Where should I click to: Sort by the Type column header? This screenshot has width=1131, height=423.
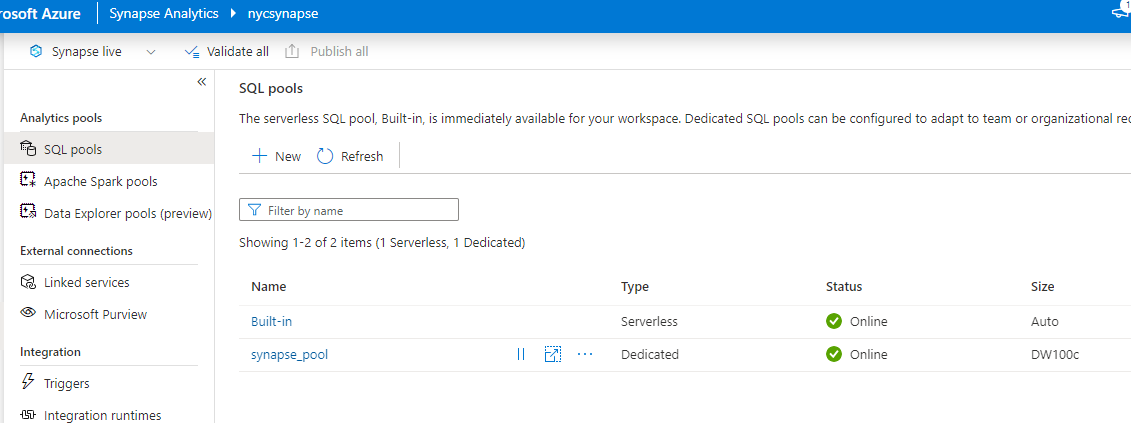(x=635, y=287)
